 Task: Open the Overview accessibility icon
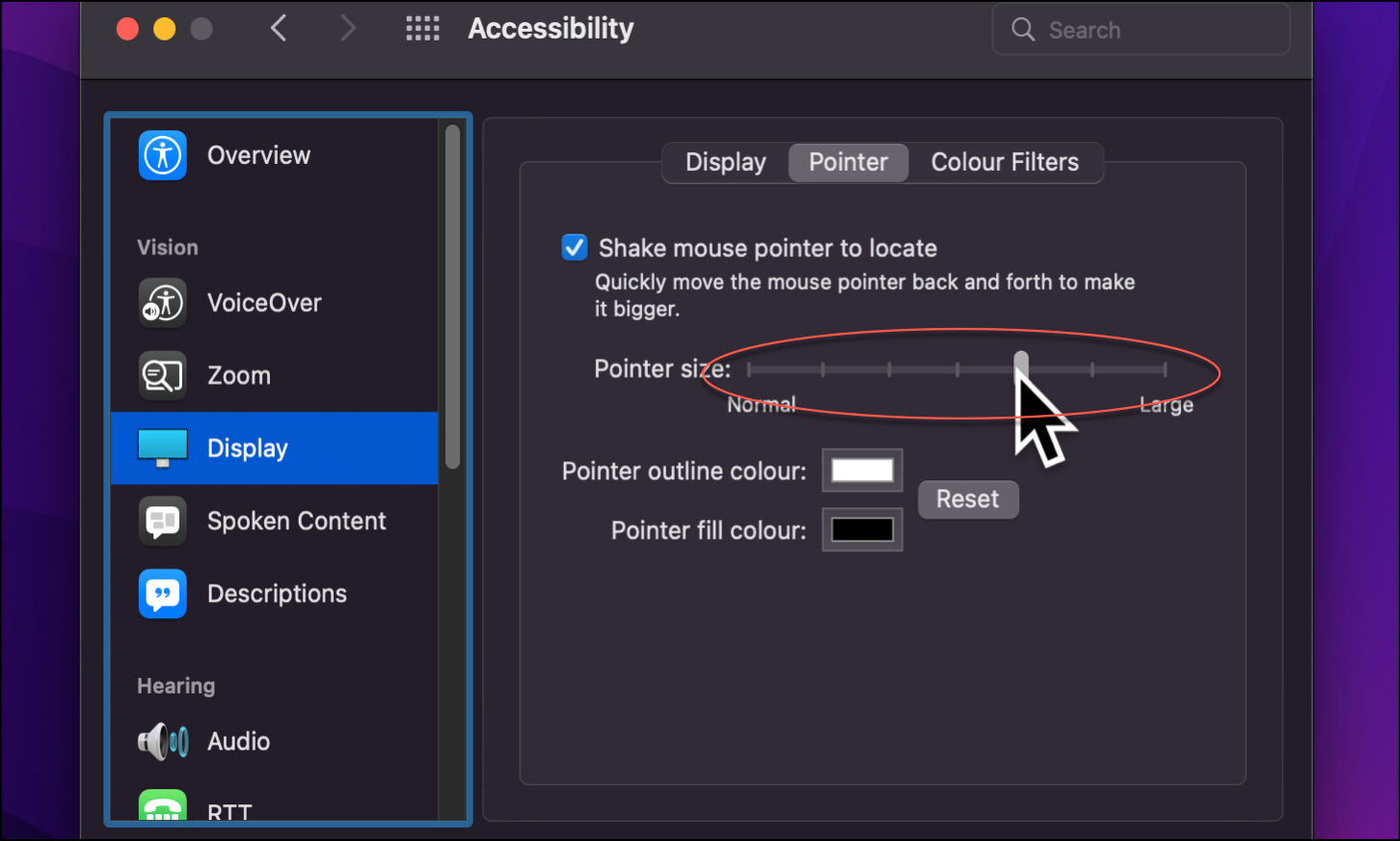pyautogui.click(x=162, y=155)
